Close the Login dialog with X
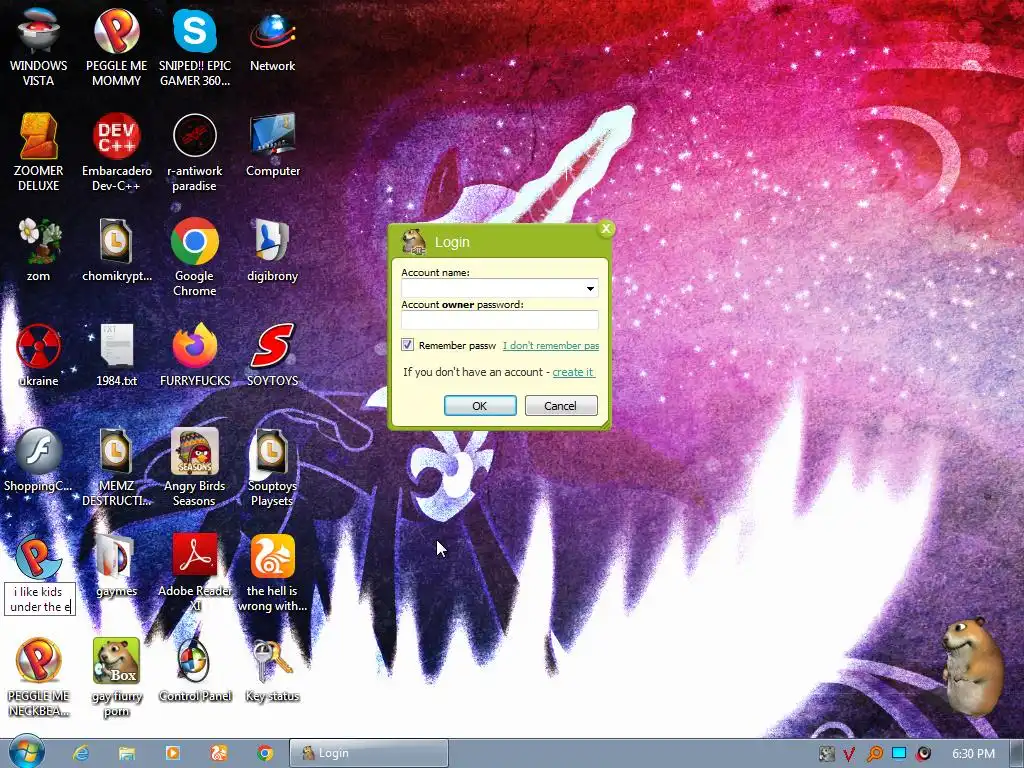1024x768 pixels. tap(606, 229)
